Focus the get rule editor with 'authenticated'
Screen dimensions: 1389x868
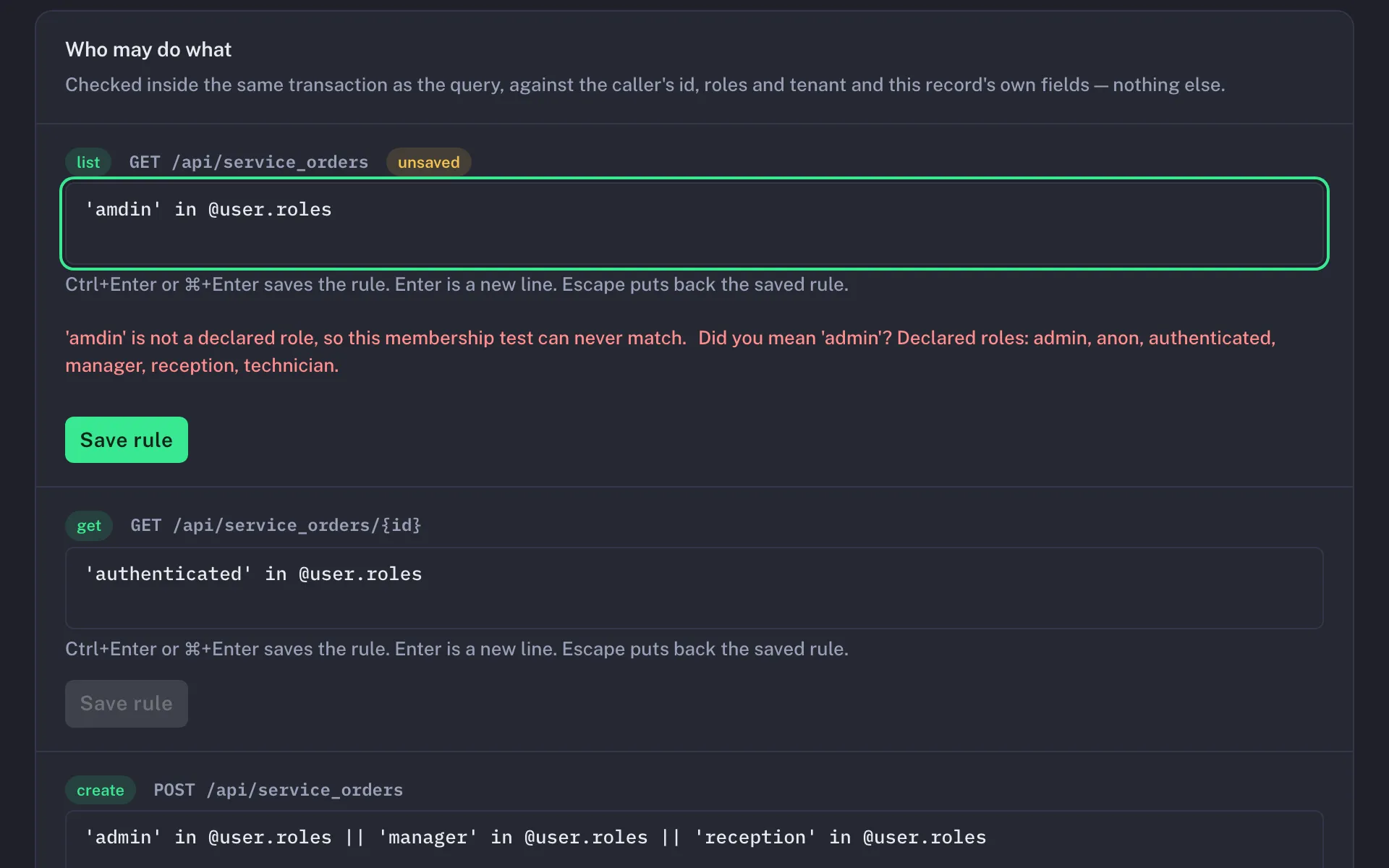coord(694,588)
